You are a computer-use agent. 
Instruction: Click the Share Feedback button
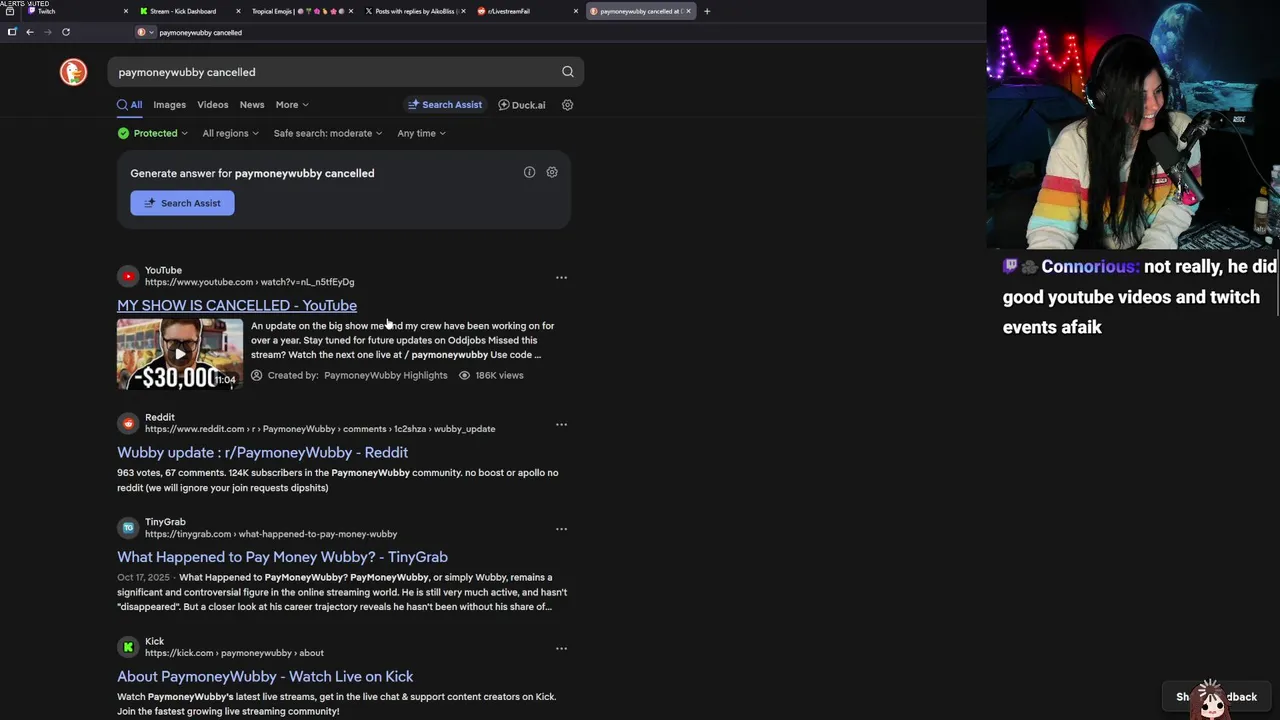point(1217,697)
